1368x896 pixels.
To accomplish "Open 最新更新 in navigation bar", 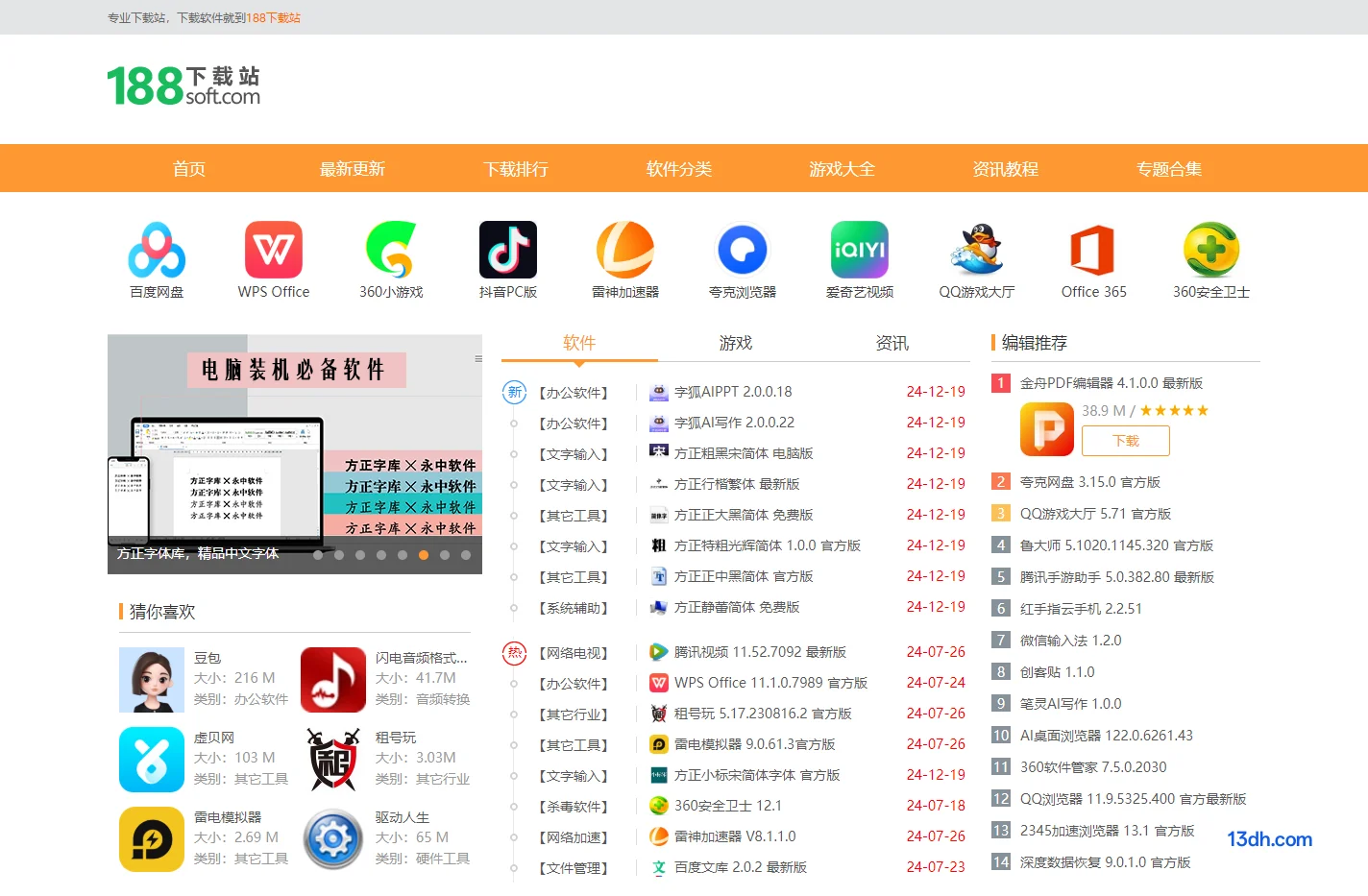I will [353, 169].
